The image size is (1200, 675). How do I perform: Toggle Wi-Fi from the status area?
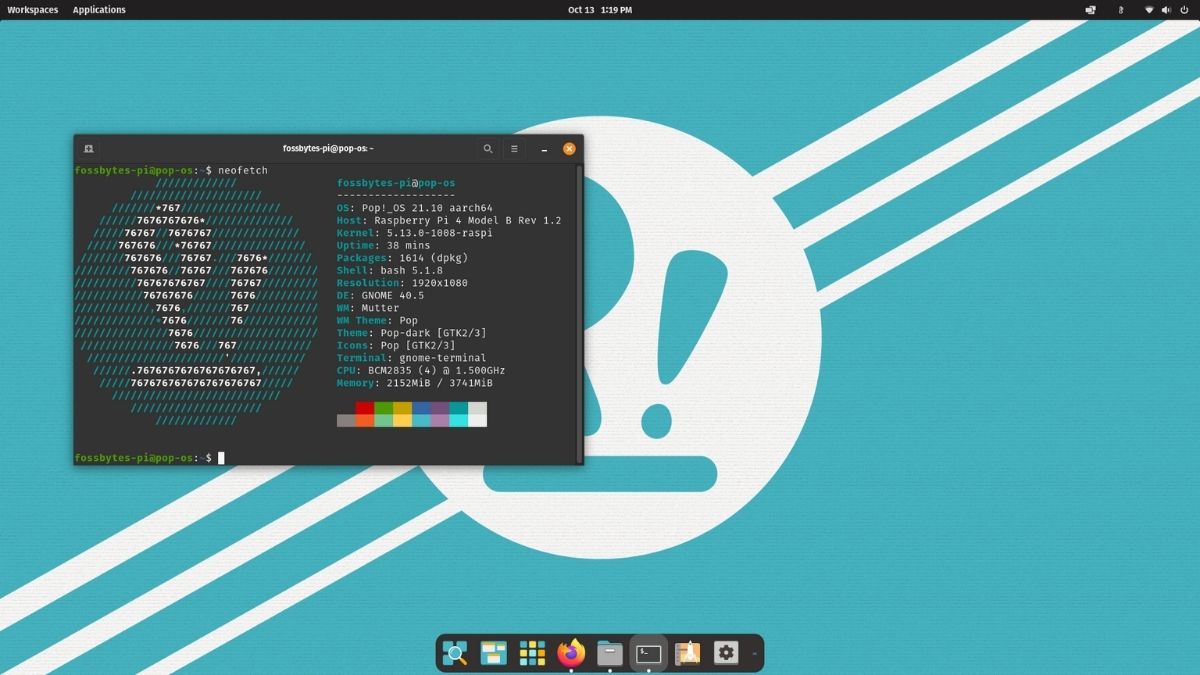pyautogui.click(x=1148, y=9)
